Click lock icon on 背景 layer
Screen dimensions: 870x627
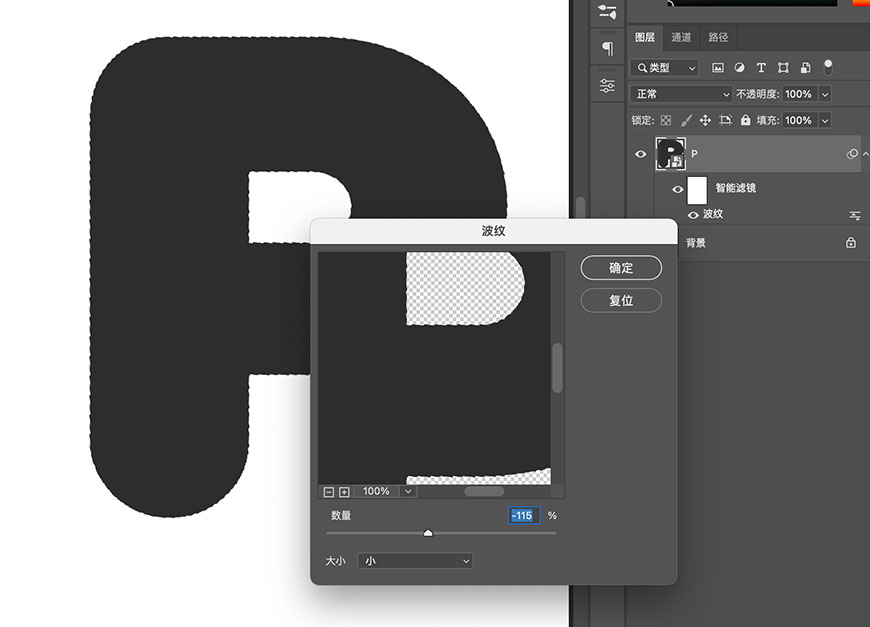pos(851,242)
